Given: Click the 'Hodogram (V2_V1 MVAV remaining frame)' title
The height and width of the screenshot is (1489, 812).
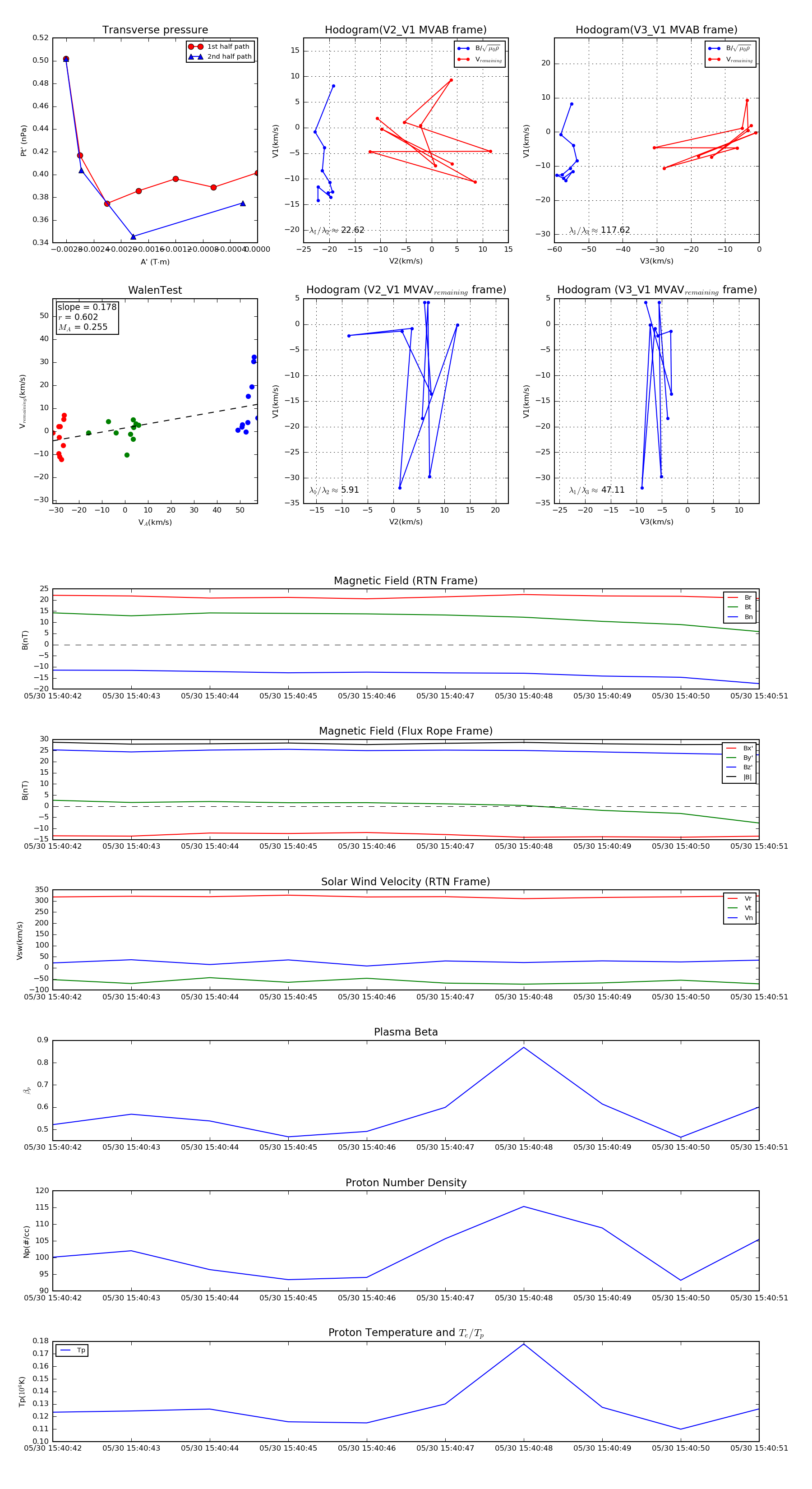Looking at the screenshot, I should [406, 290].
